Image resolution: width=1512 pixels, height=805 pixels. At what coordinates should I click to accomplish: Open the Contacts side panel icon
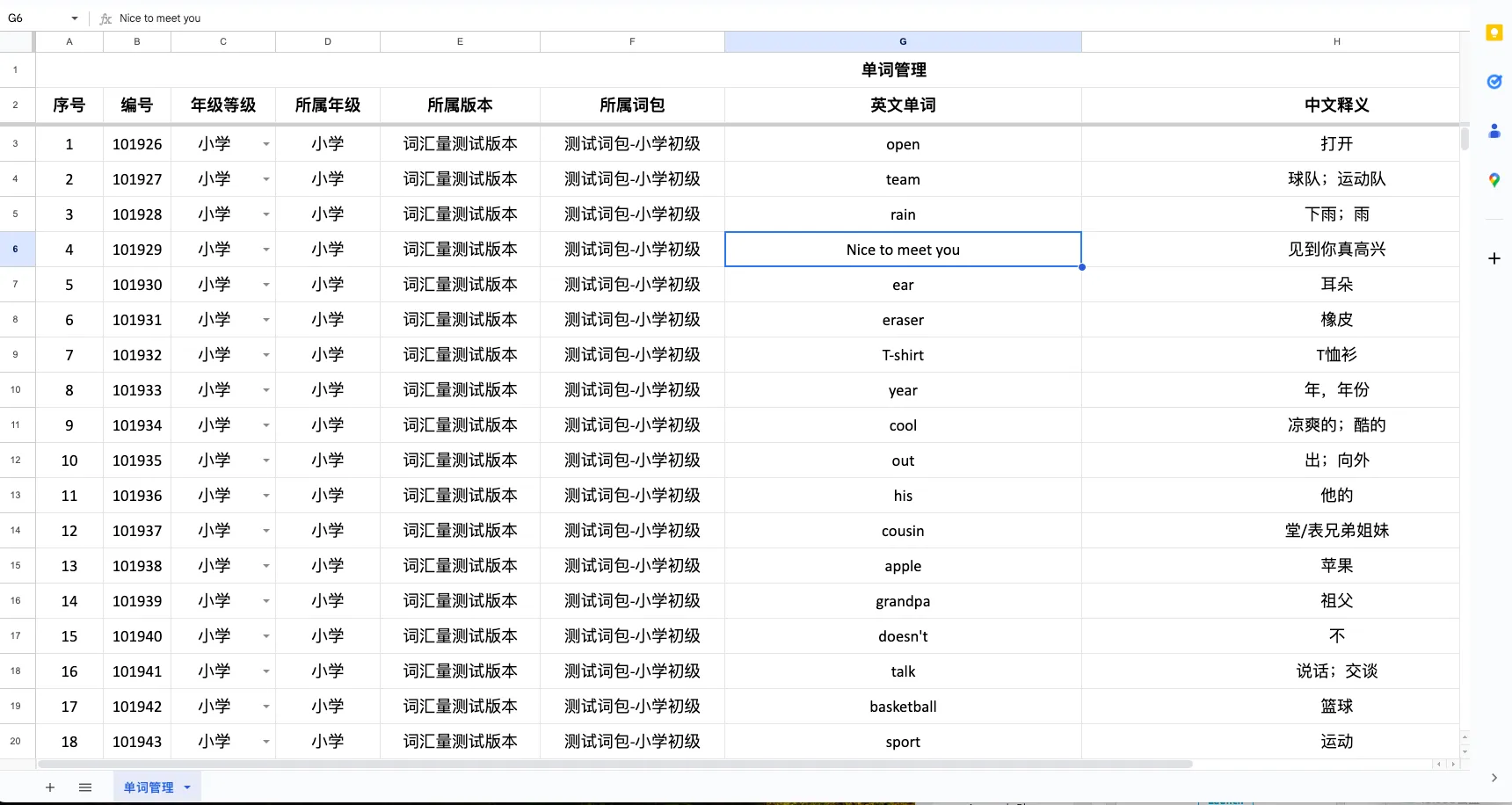tap(1494, 131)
